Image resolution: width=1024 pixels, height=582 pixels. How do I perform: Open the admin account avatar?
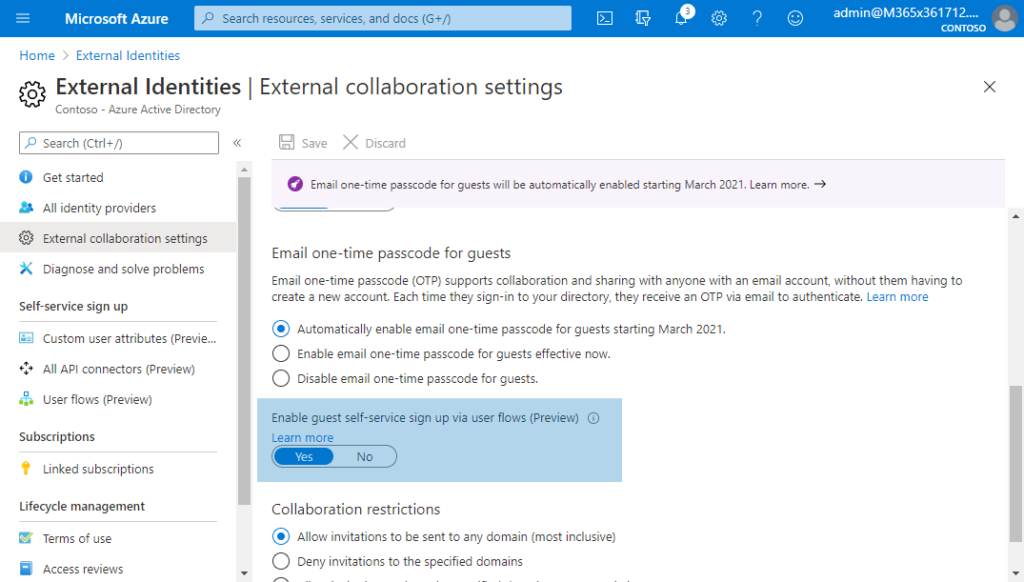(1004, 18)
